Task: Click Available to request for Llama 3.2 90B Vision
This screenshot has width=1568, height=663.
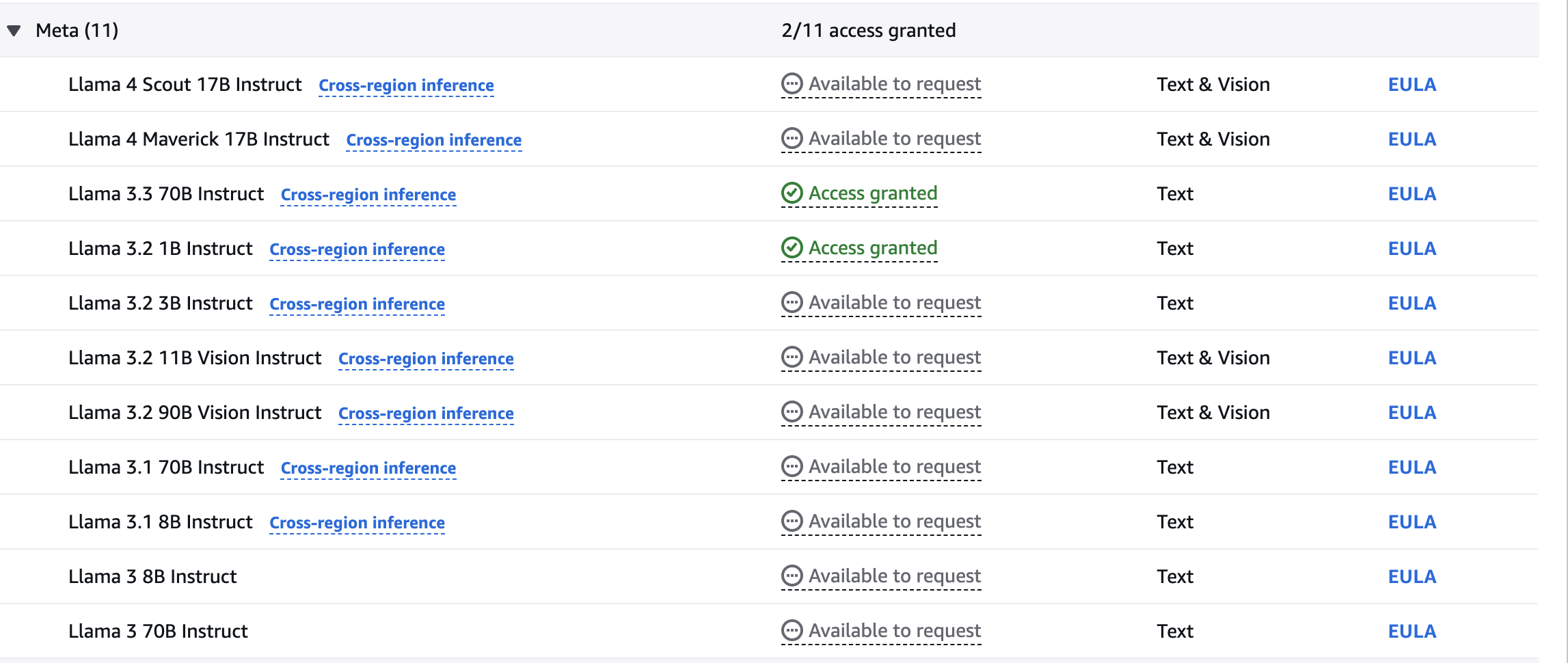Action: coord(895,412)
